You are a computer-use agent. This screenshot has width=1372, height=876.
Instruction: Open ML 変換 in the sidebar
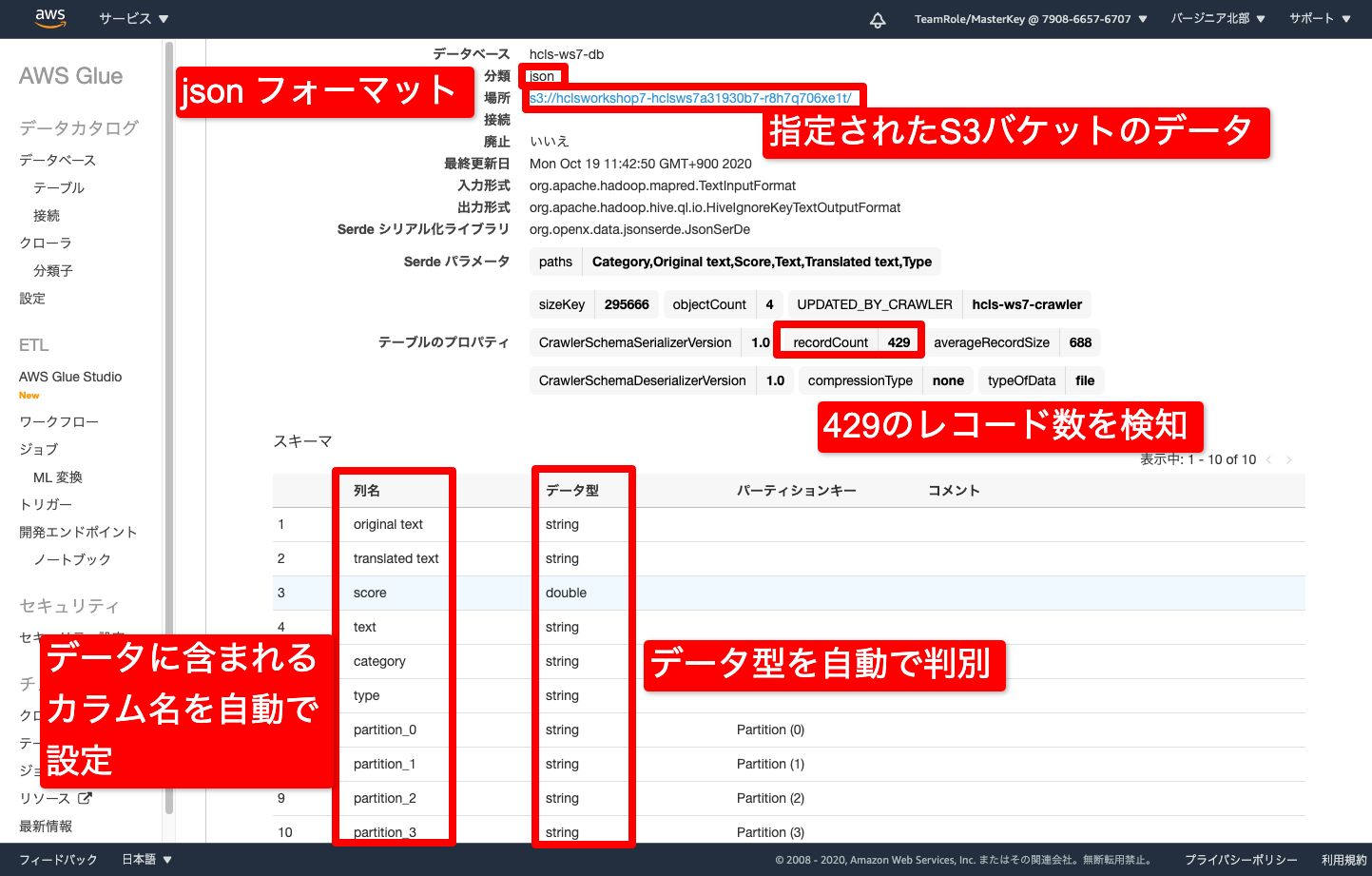(x=58, y=477)
